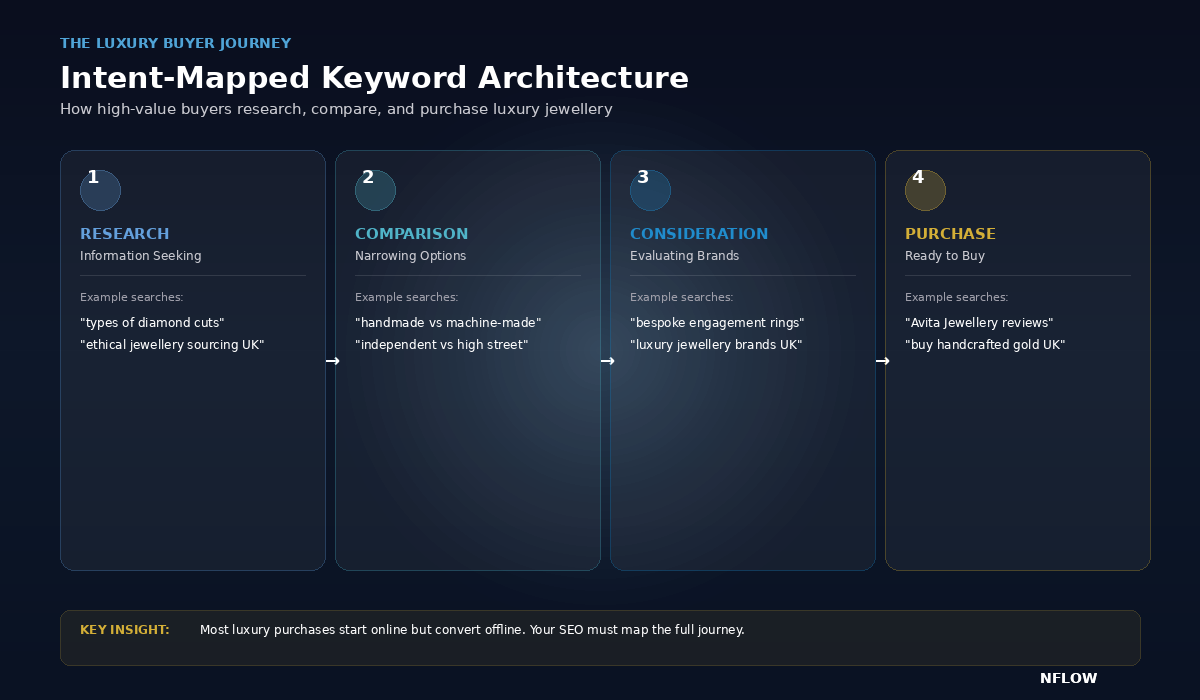Click "luxury jewellery brands UK" example search
This screenshot has height=700, width=1200.
click(x=716, y=345)
